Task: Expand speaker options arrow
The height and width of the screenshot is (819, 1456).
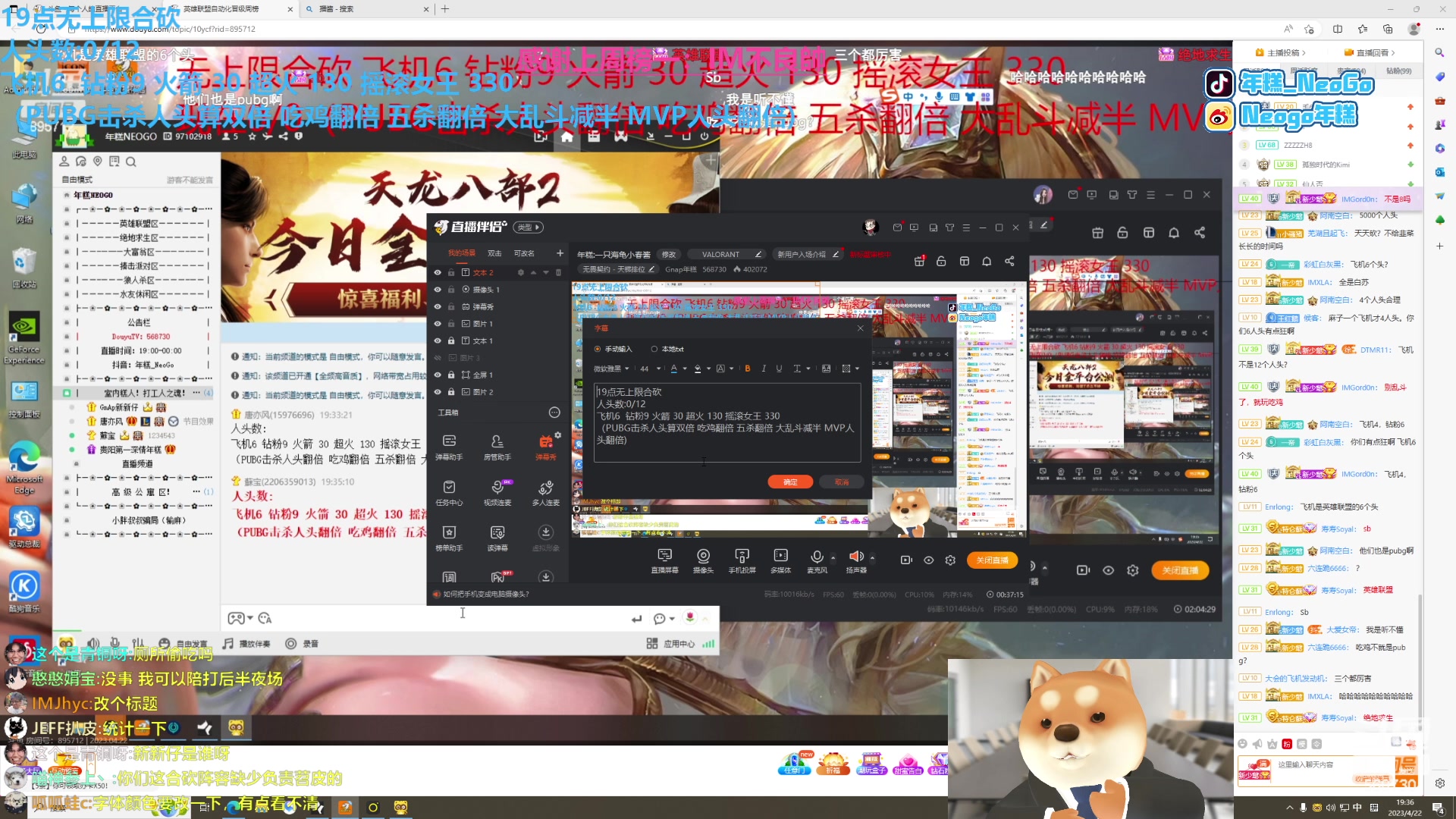Action: [872, 557]
